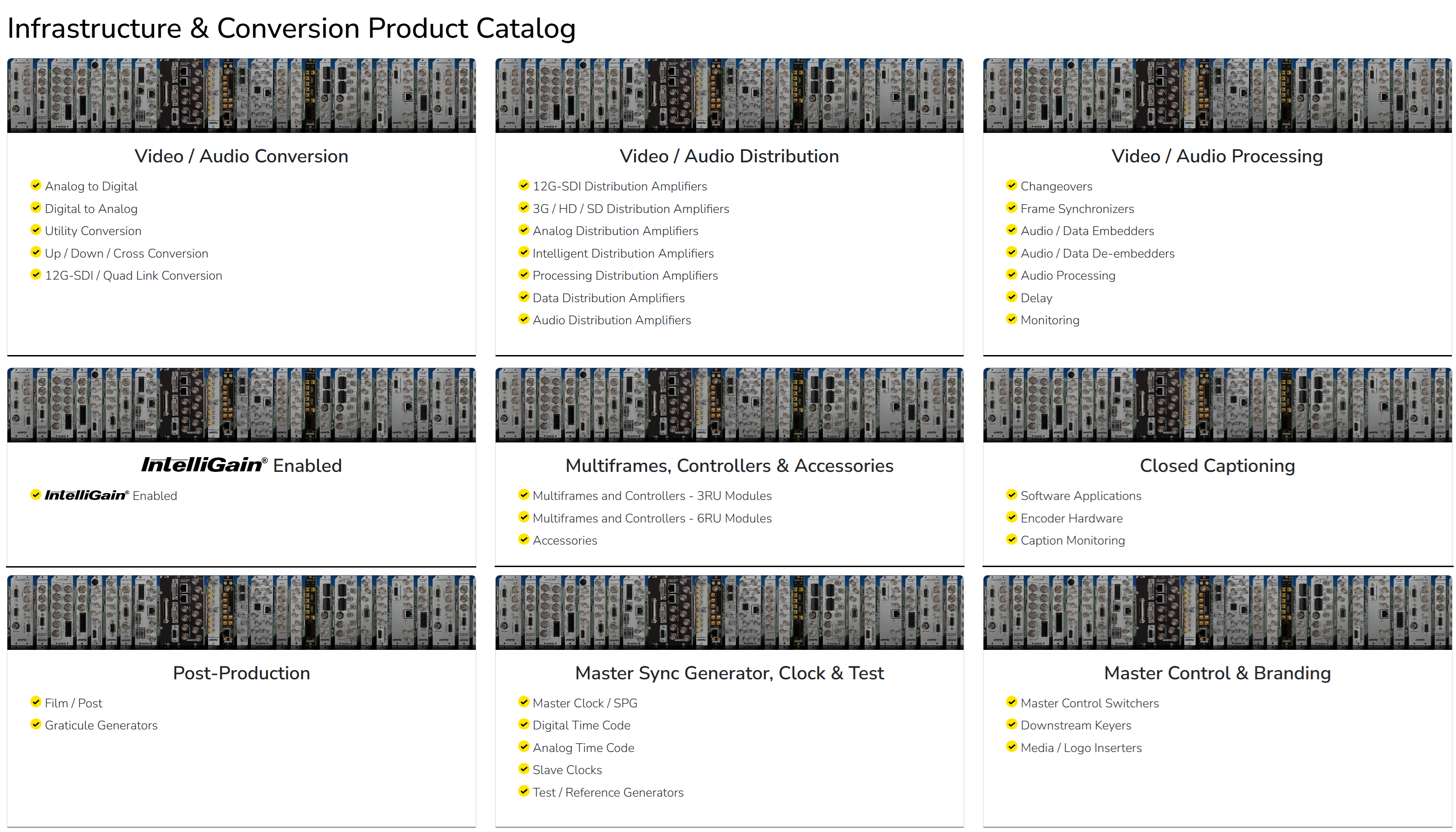1456x832 pixels.
Task: Click the Video / Audio Conversion banner image
Action: click(241, 95)
